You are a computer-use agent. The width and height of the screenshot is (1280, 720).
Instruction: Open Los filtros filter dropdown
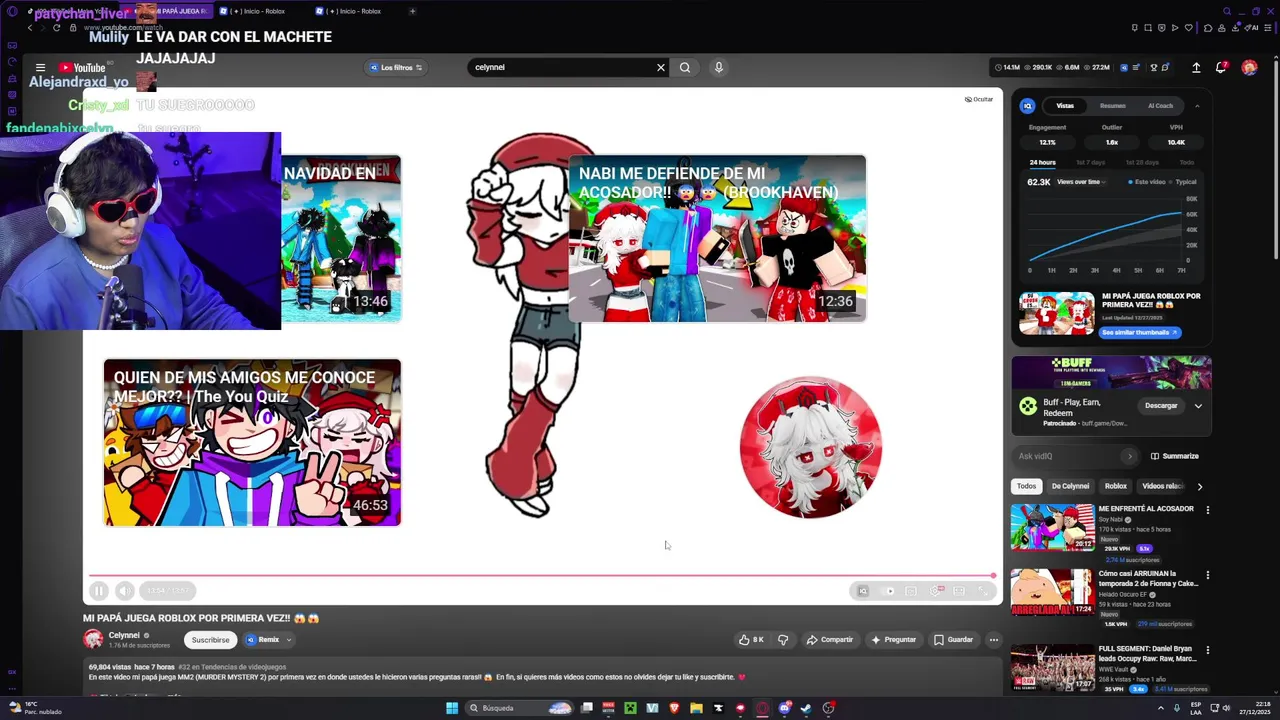pos(396,67)
